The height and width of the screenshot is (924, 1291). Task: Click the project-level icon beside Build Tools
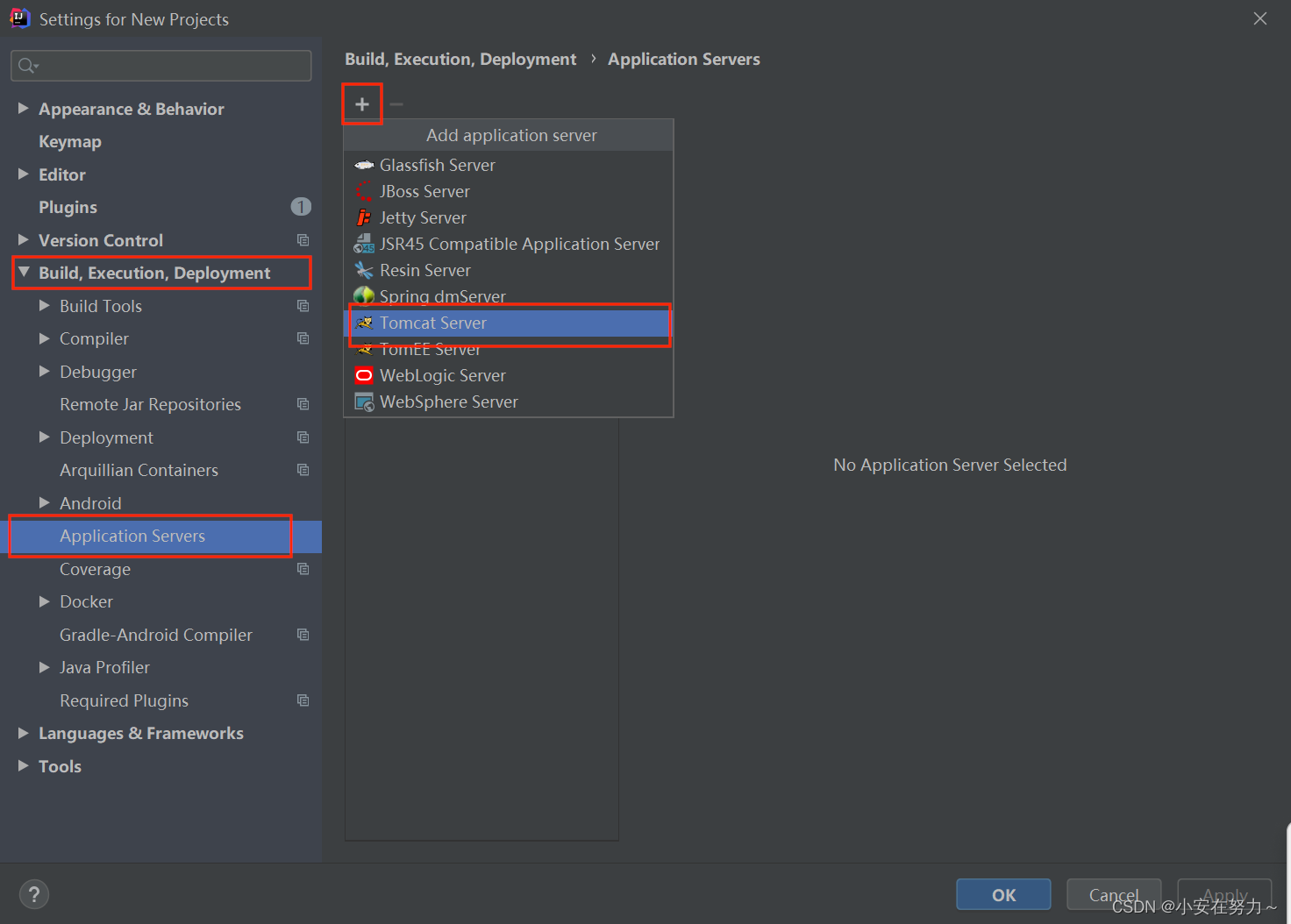[303, 306]
